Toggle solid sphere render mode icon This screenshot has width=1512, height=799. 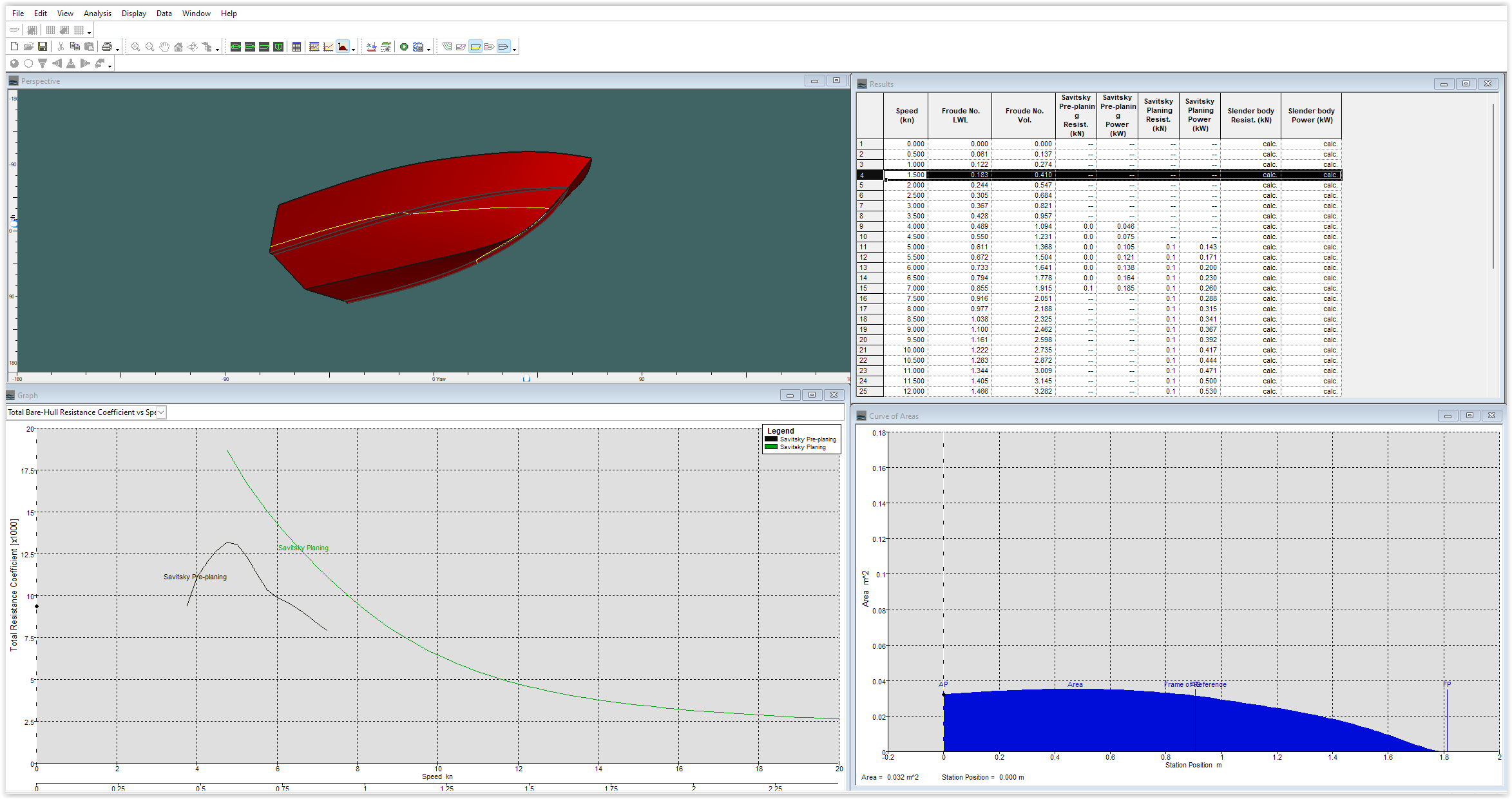pos(14,63)
